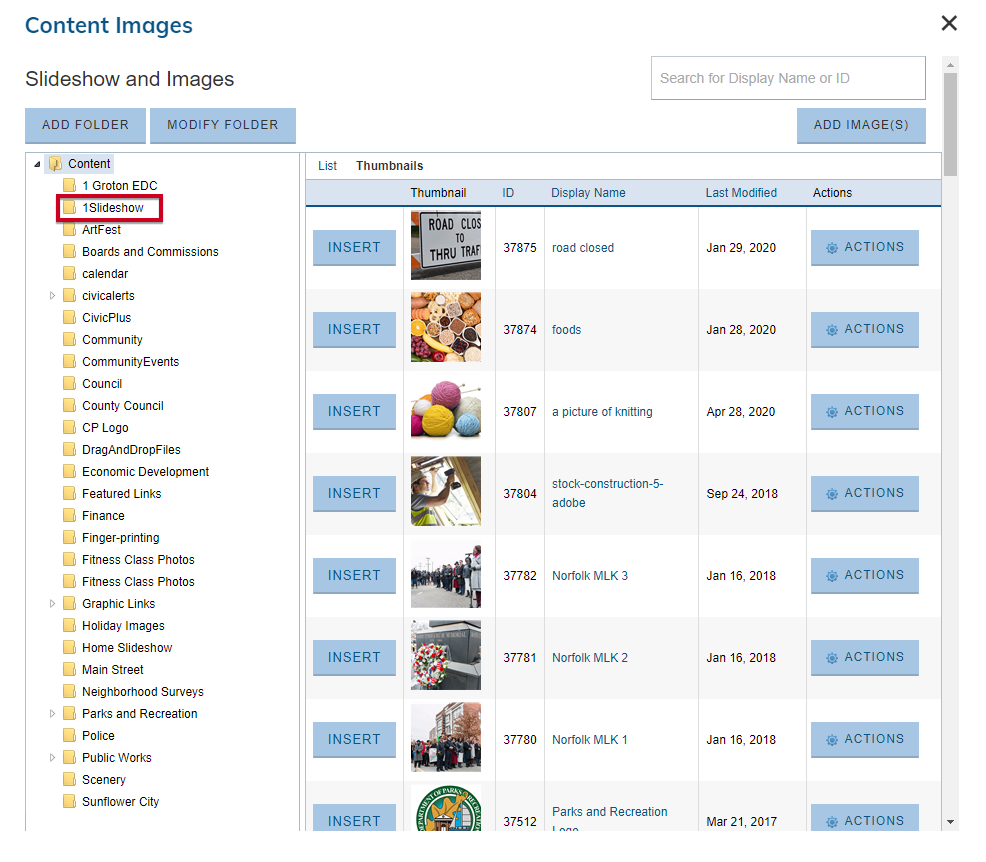
Task: Expand the Public Works folder
Action: 52,758
